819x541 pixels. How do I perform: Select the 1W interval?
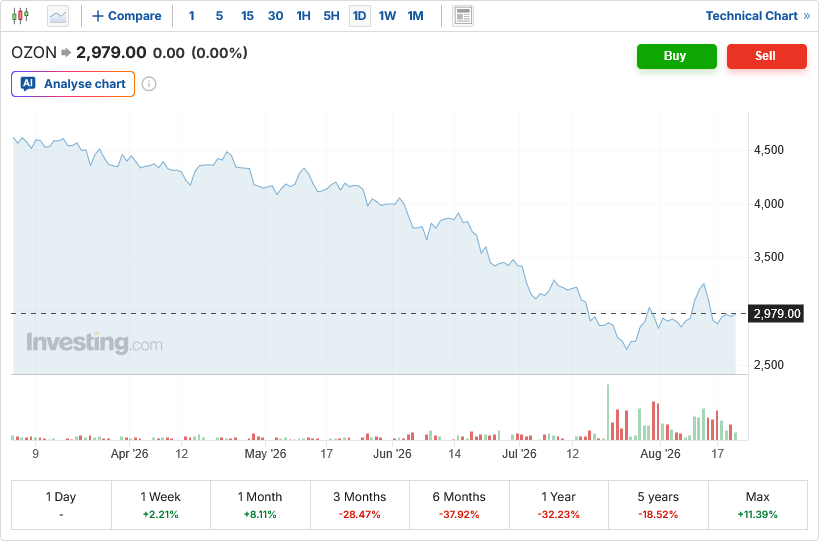(x=387, y=16)
